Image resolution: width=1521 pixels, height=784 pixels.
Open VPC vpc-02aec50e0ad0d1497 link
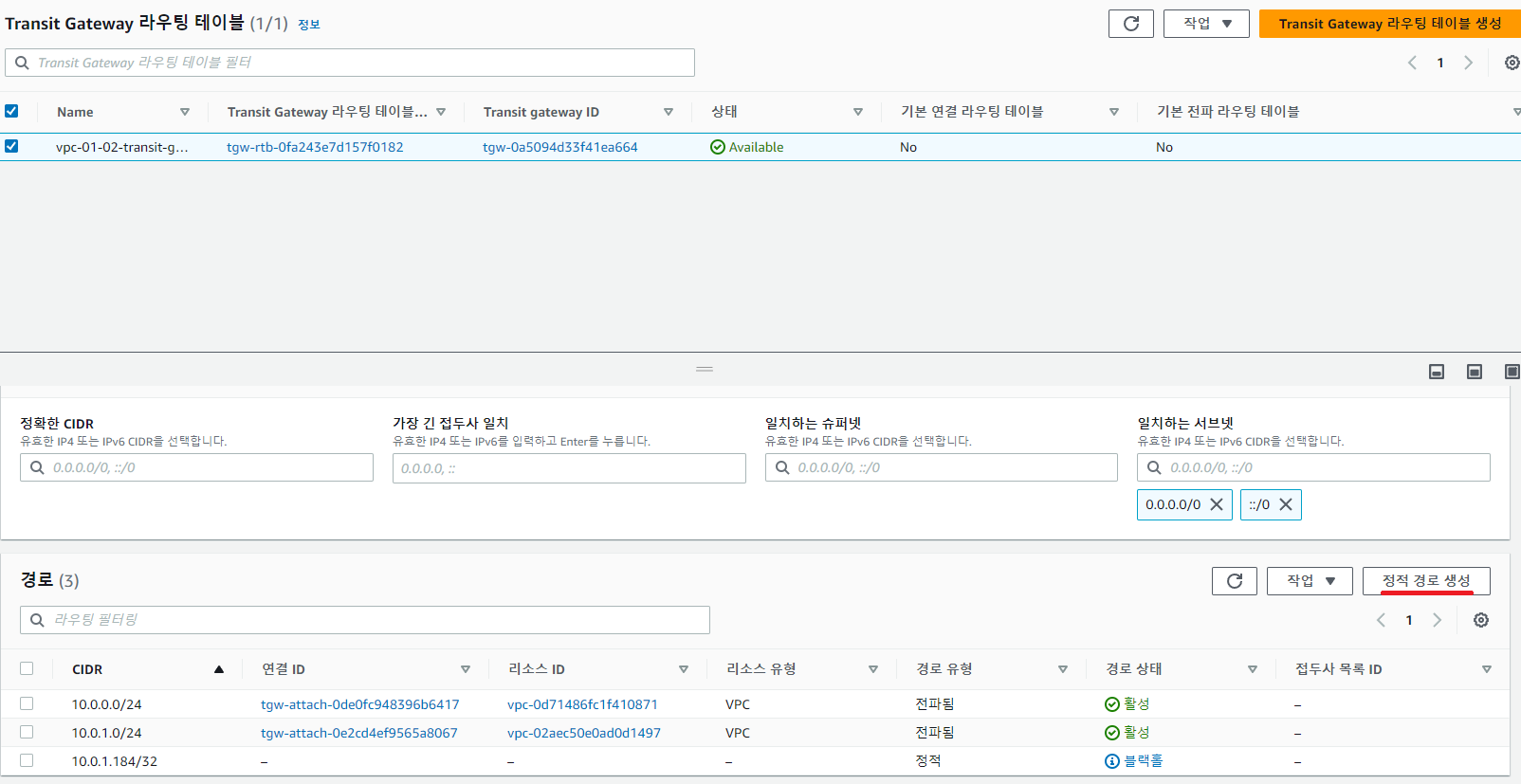(x=584, y=733)
